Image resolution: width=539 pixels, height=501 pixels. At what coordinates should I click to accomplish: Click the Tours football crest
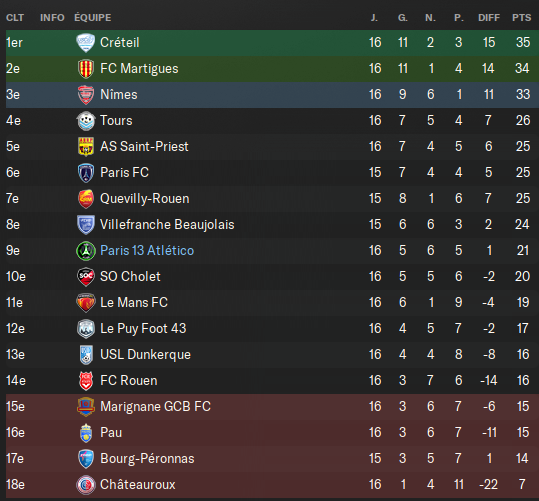86,121
